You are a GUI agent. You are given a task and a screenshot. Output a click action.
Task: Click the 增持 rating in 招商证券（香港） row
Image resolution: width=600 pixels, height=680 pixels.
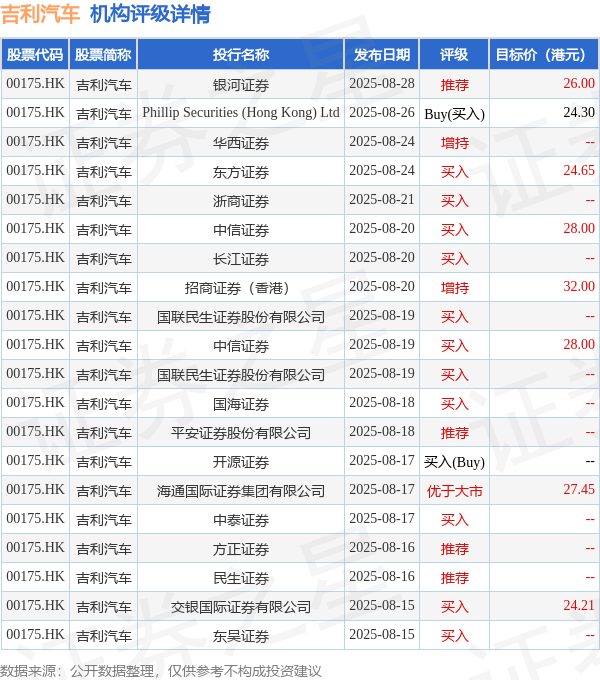tap(454, 288)
